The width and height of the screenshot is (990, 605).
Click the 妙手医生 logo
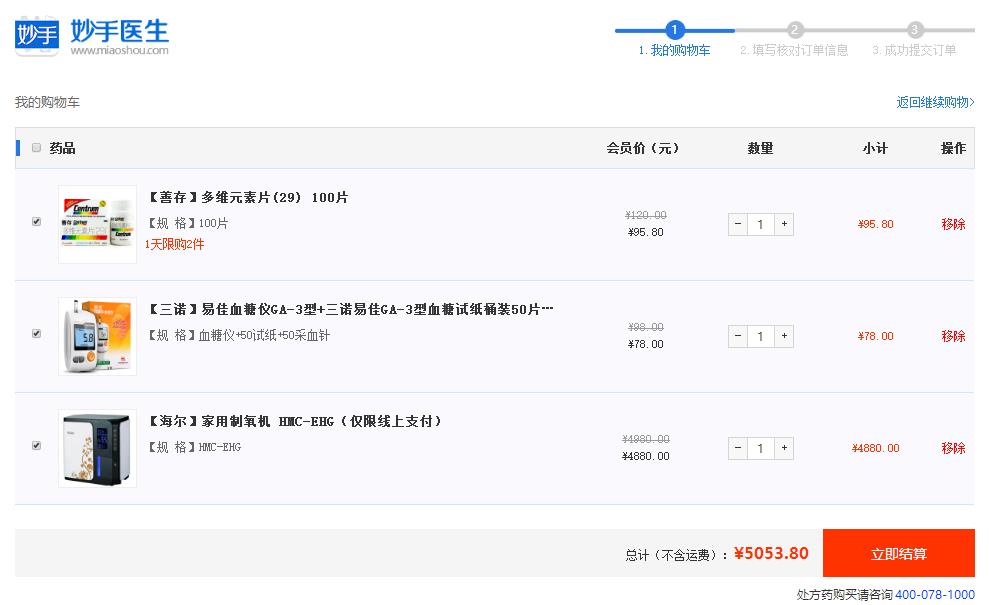pos(92,36)
